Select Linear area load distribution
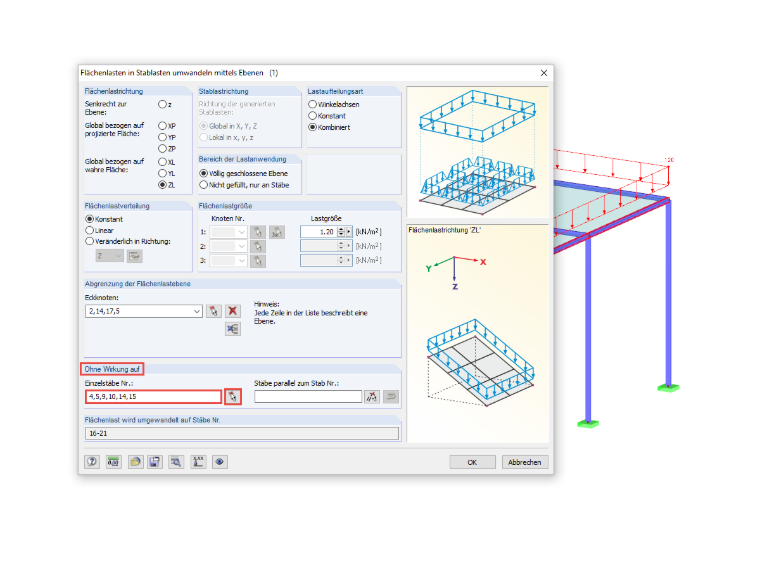 coord(89,230)
